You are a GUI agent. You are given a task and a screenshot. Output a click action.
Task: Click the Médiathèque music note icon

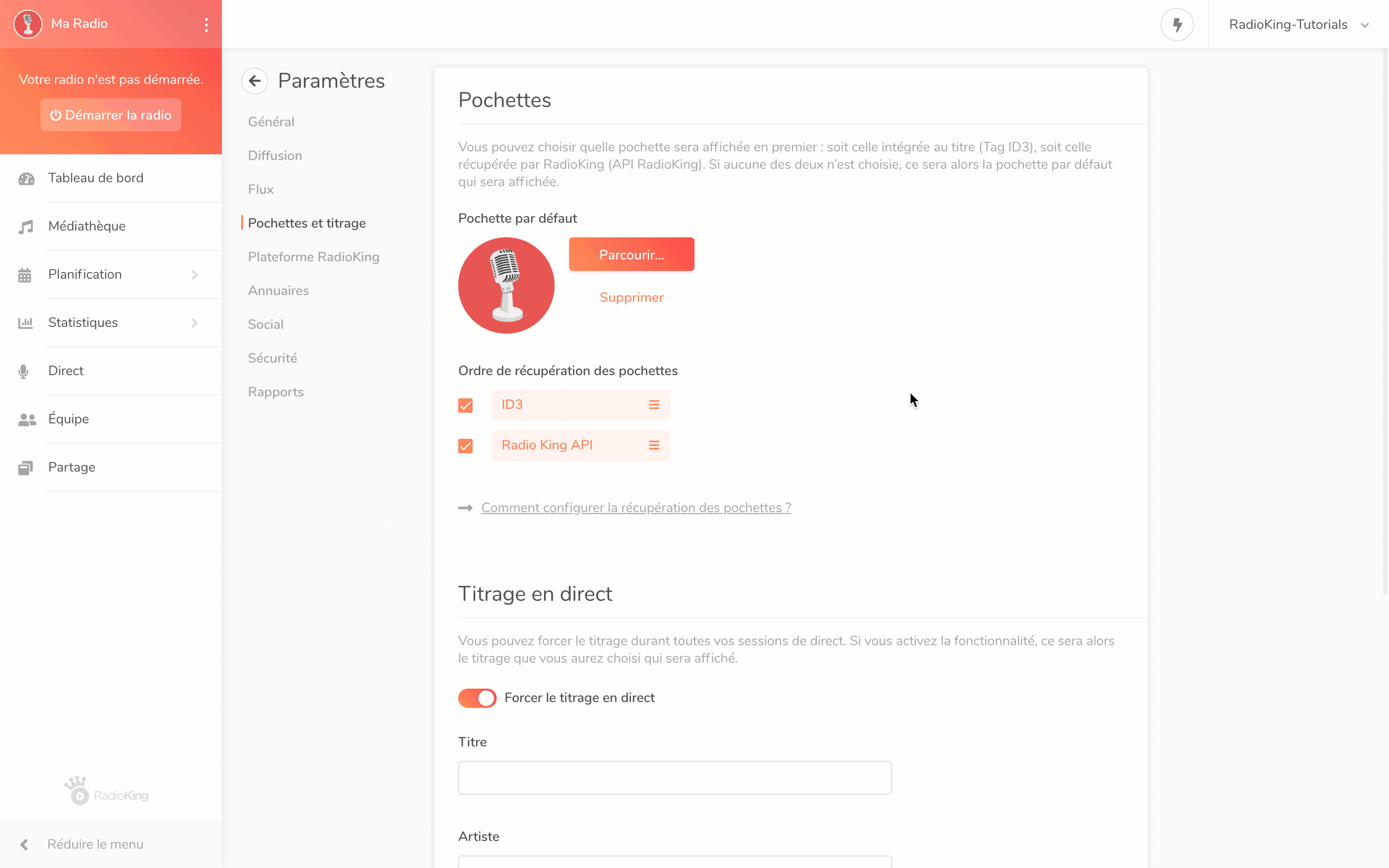(x=26, y=227)
